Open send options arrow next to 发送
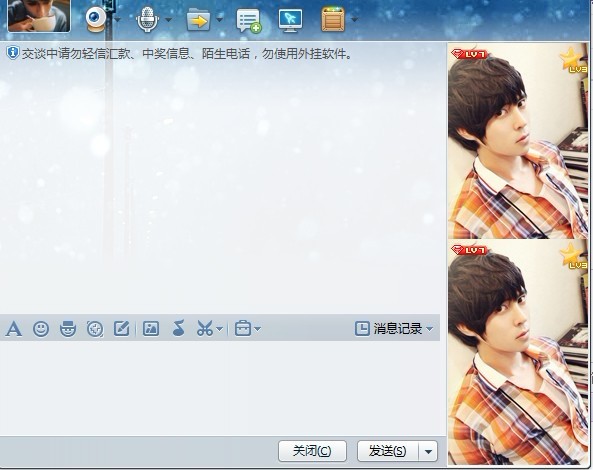The width and height of the screenshot is (593, 470). 428,451
